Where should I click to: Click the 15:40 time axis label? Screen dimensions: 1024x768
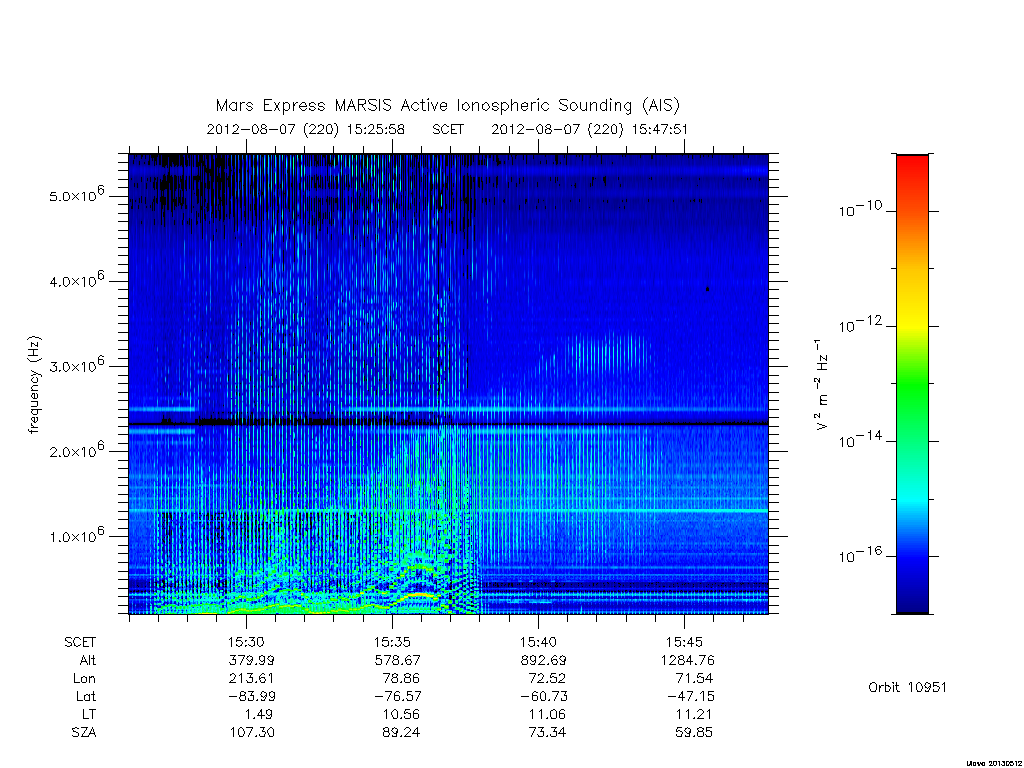(x=538, y=643)
